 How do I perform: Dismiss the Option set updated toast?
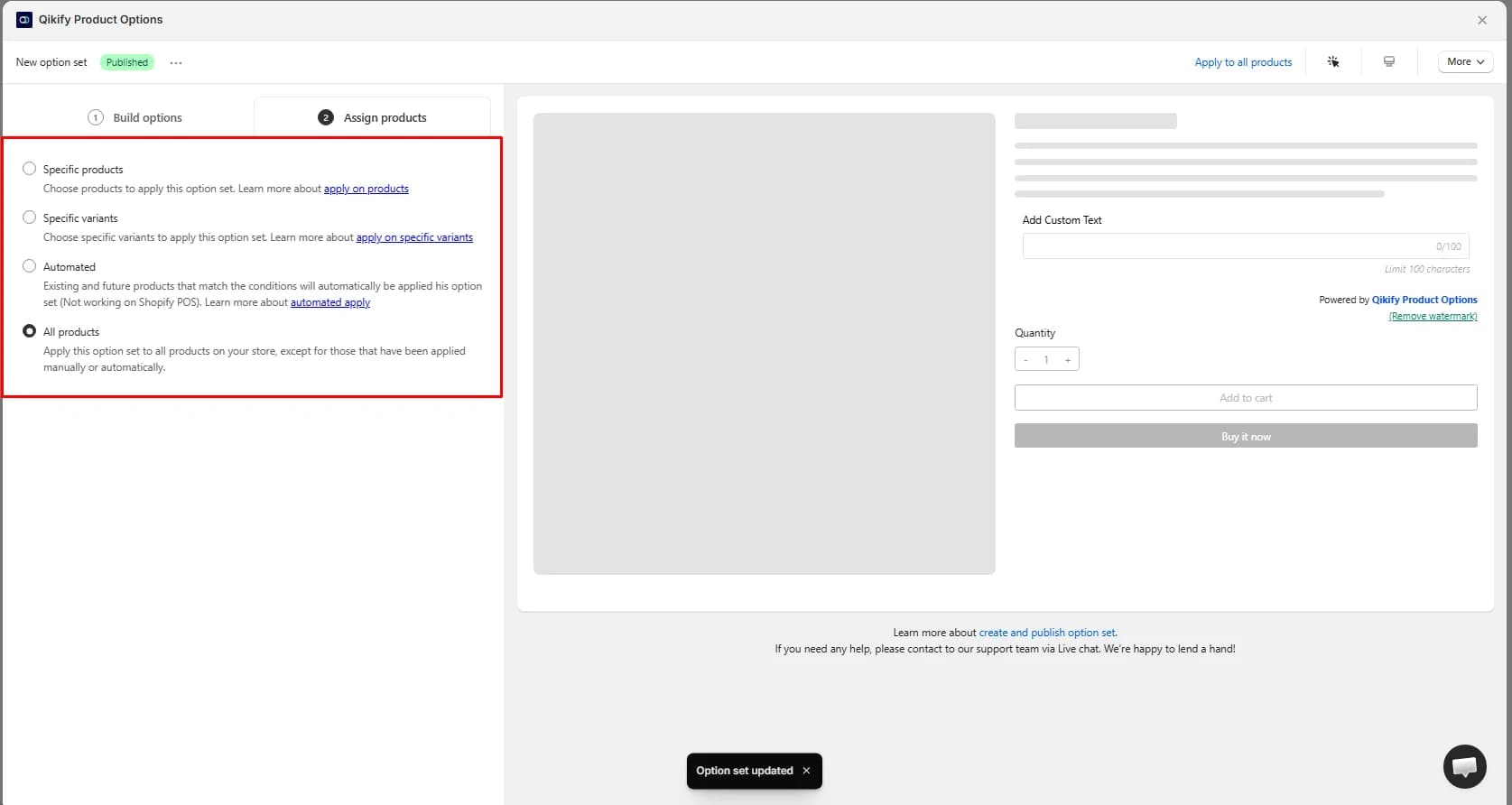click(x=806, y=771)
